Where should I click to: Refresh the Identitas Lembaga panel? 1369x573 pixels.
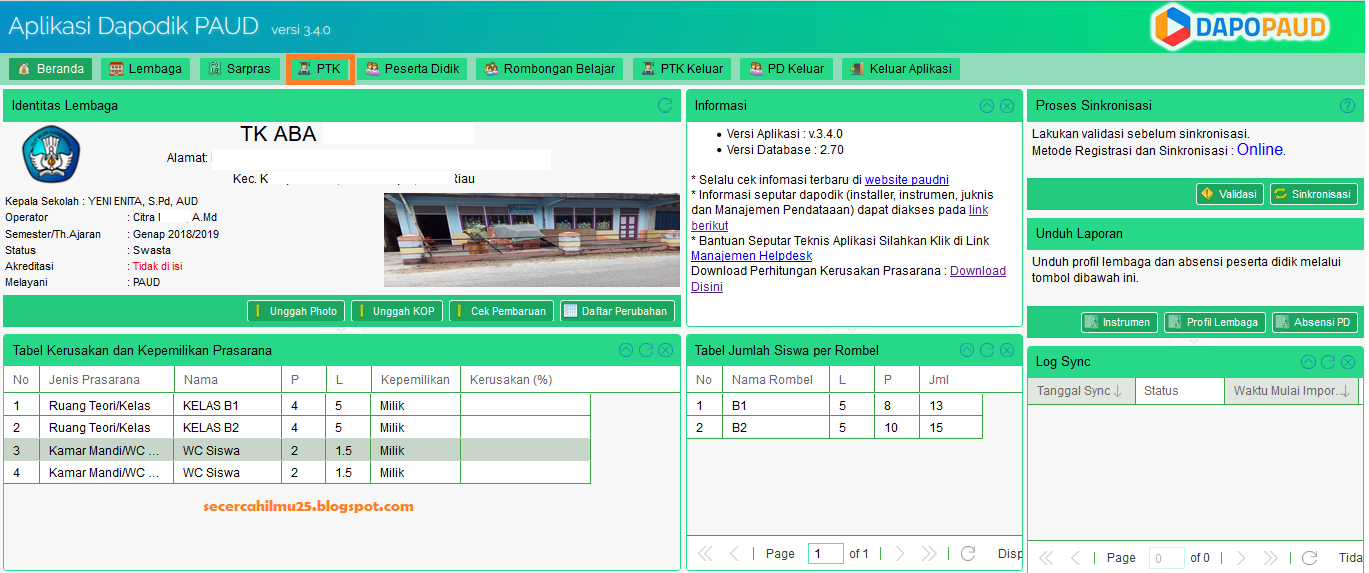[x=665, y=105]
